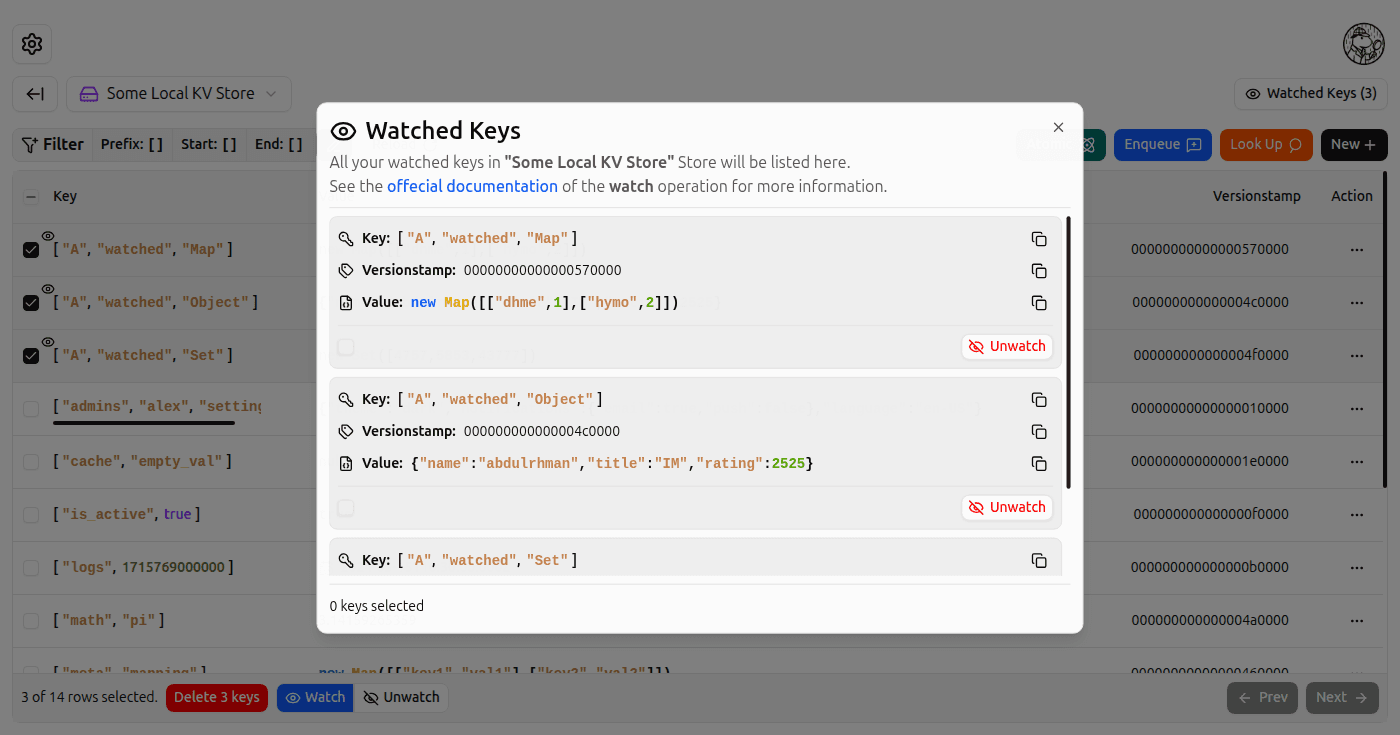Click the red Delete 3 keys button
The width and height of the screenshot is (1400, 735).
pos(217,697)
